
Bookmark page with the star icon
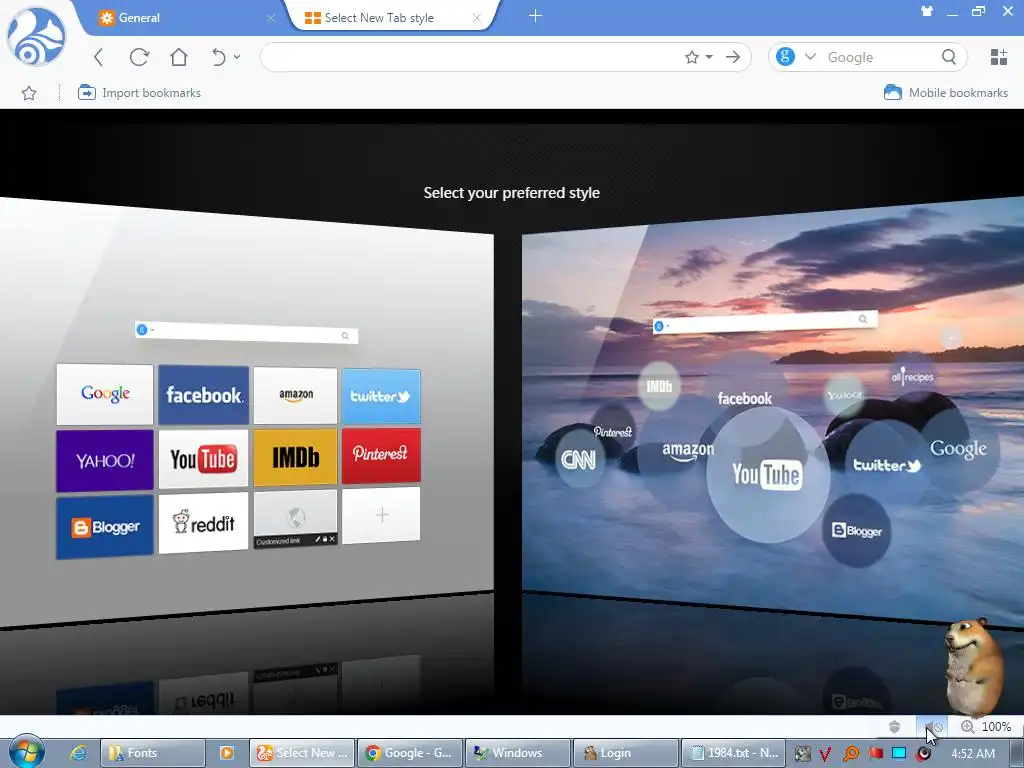(692, 57)
